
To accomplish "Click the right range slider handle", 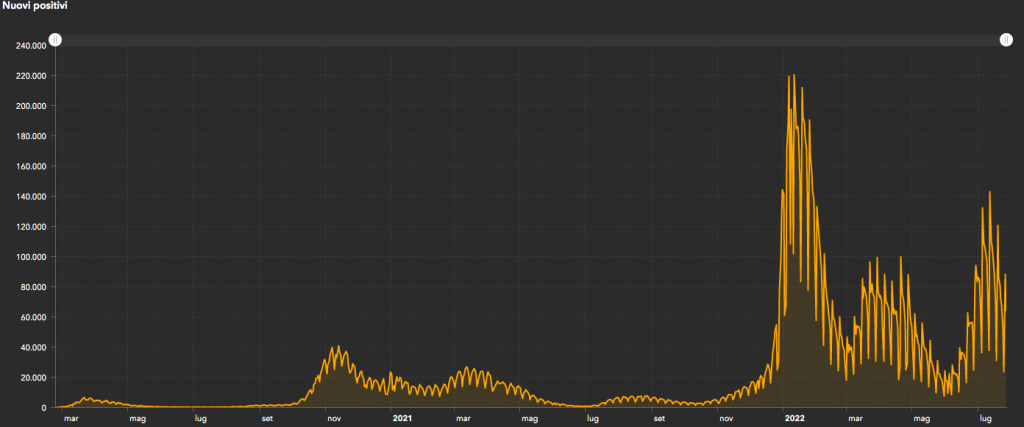I will click(x=1006, y=40).
